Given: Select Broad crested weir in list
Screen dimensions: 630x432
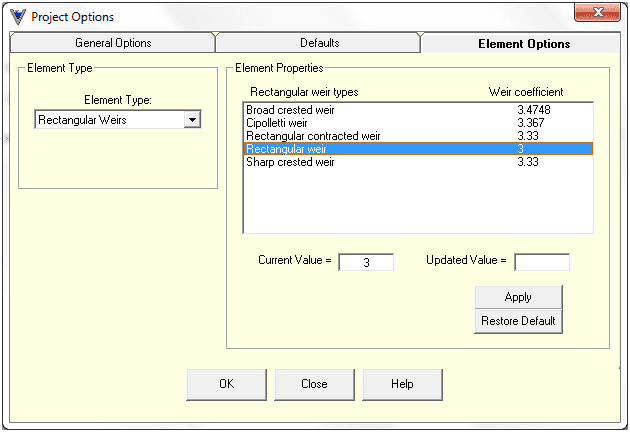Looking at the screenshot, I should (x=290, y=110).
